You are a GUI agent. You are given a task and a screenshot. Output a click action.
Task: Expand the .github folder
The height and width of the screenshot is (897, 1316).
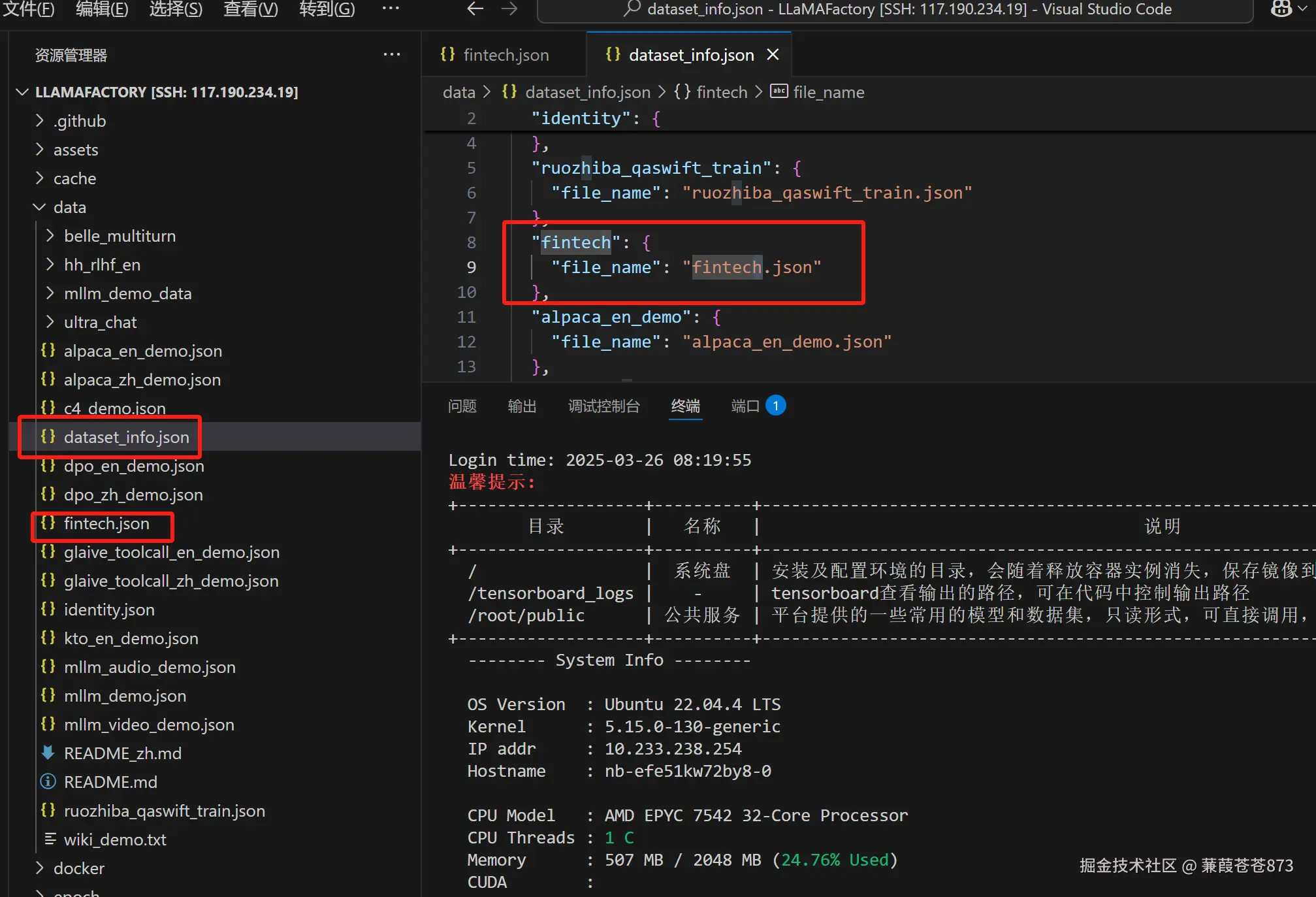coord(39,121)
